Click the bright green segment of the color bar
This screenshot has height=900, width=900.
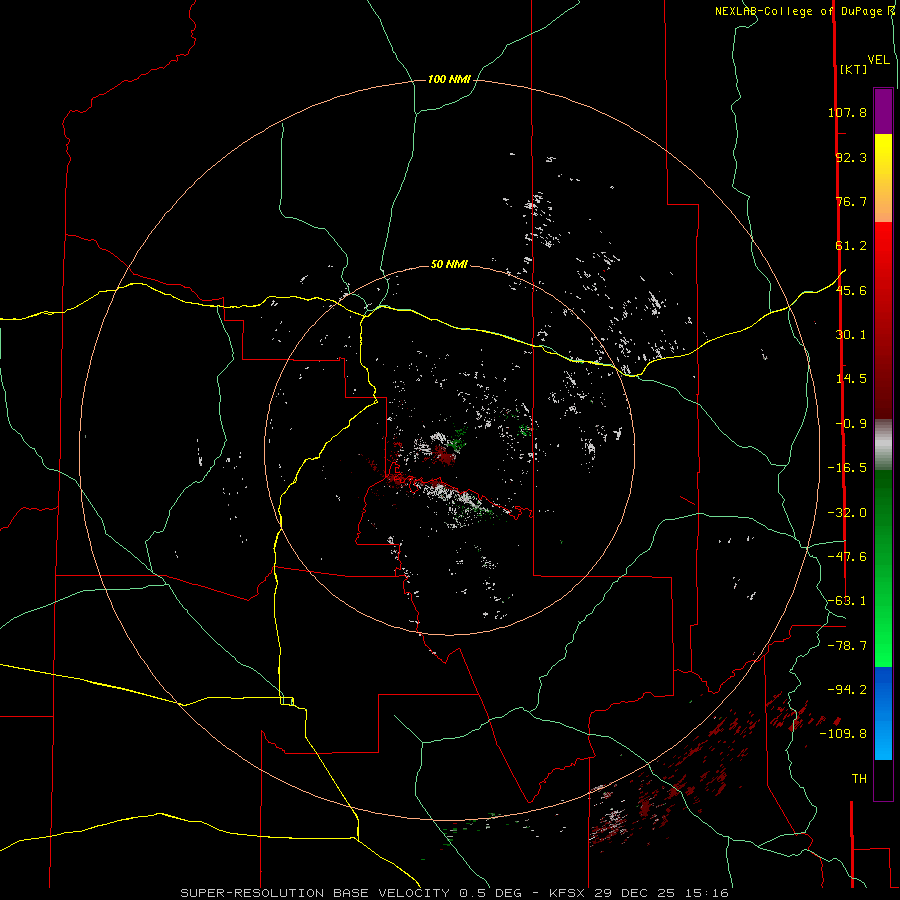pos(883,568)
